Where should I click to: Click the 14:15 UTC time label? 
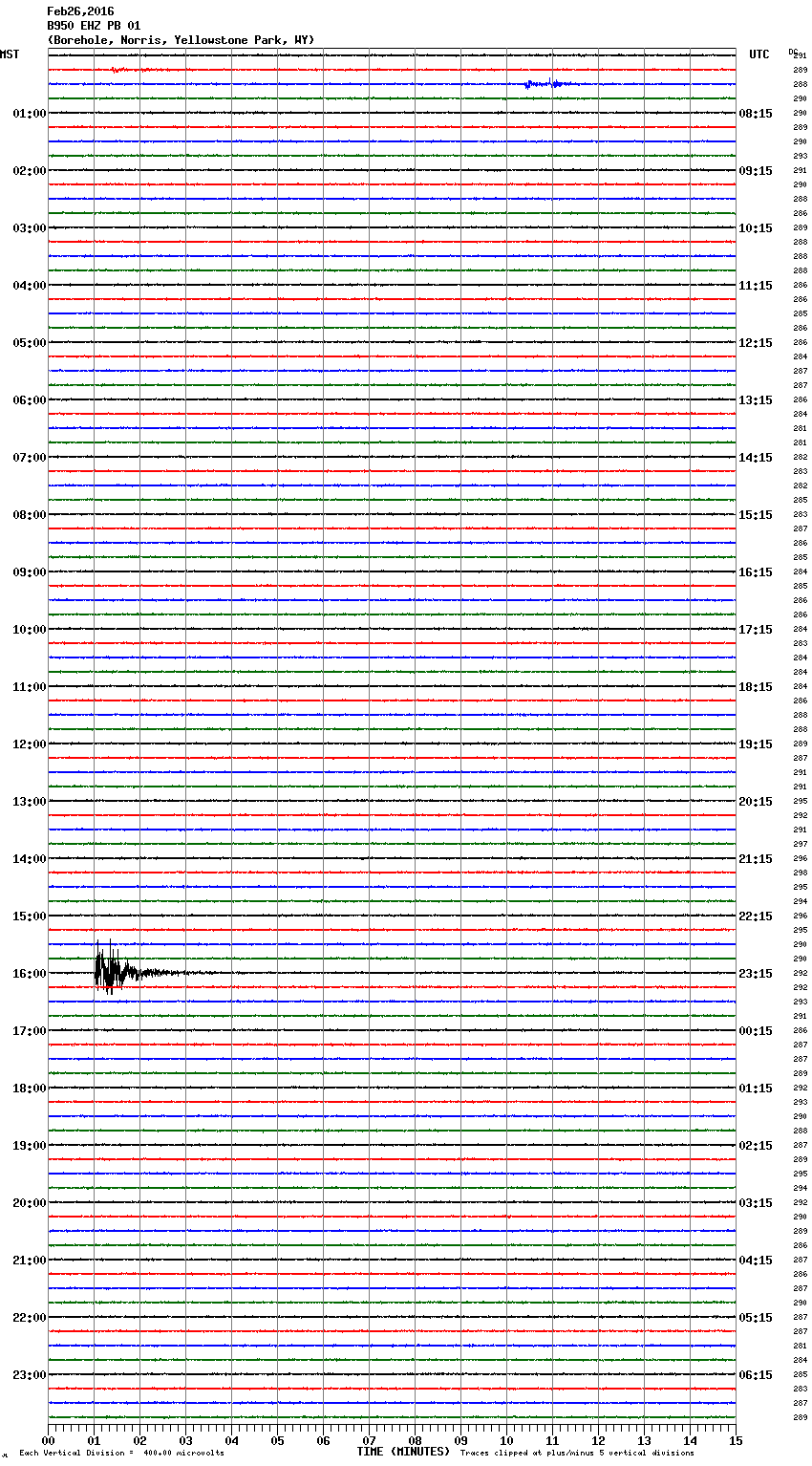[x=756, y=458]
